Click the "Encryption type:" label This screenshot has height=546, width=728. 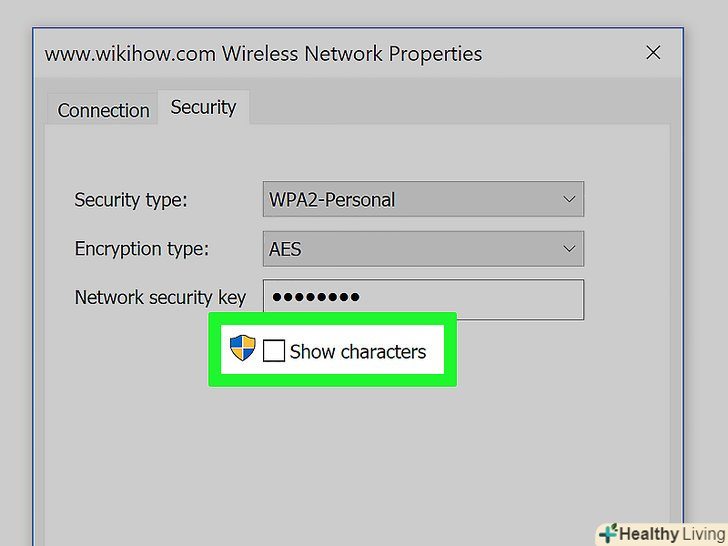[x=141, y=248]
